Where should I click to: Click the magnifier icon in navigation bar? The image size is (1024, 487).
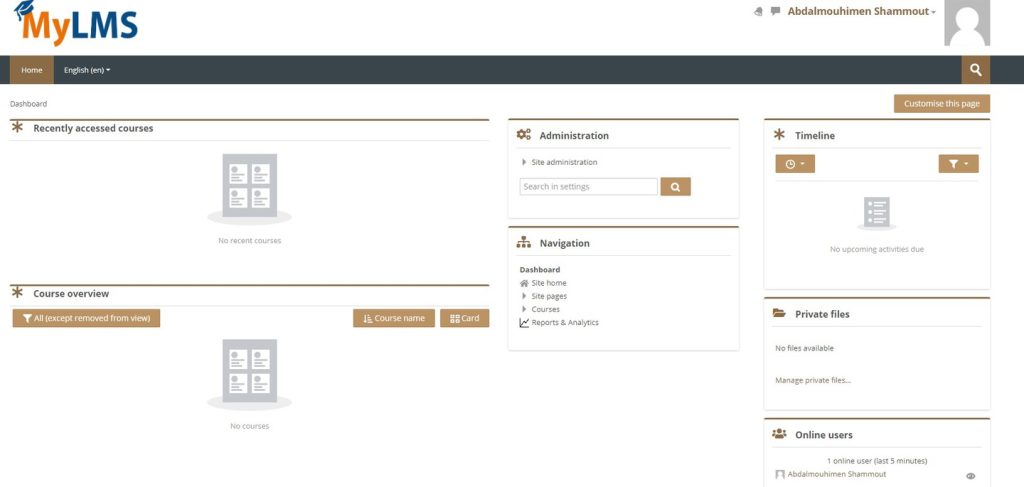(975, 70)
